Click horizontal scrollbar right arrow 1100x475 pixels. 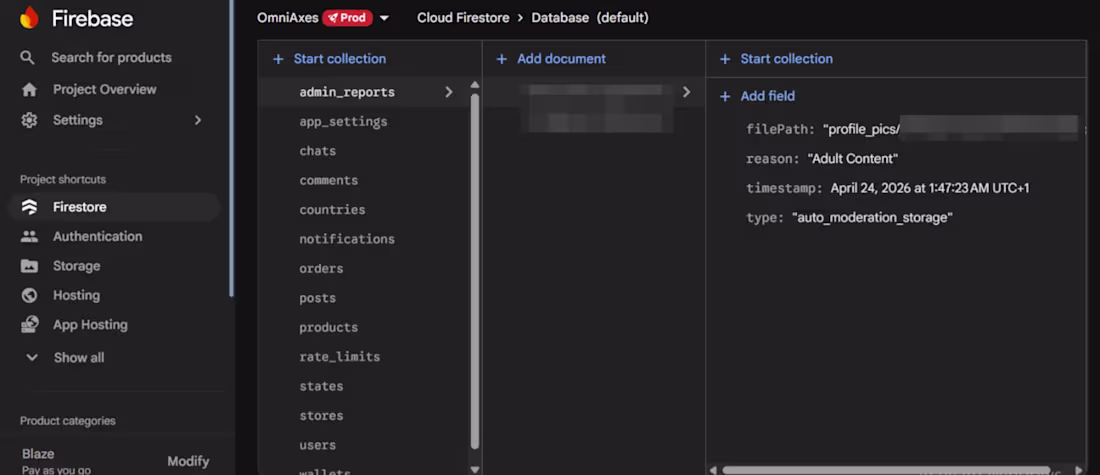pyautogui.click(x=1079, y=470)
